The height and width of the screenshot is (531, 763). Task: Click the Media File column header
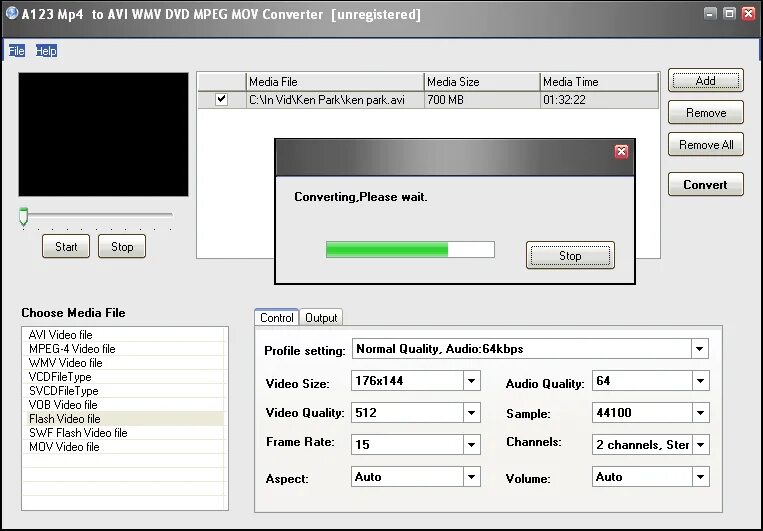coord(335,82)
